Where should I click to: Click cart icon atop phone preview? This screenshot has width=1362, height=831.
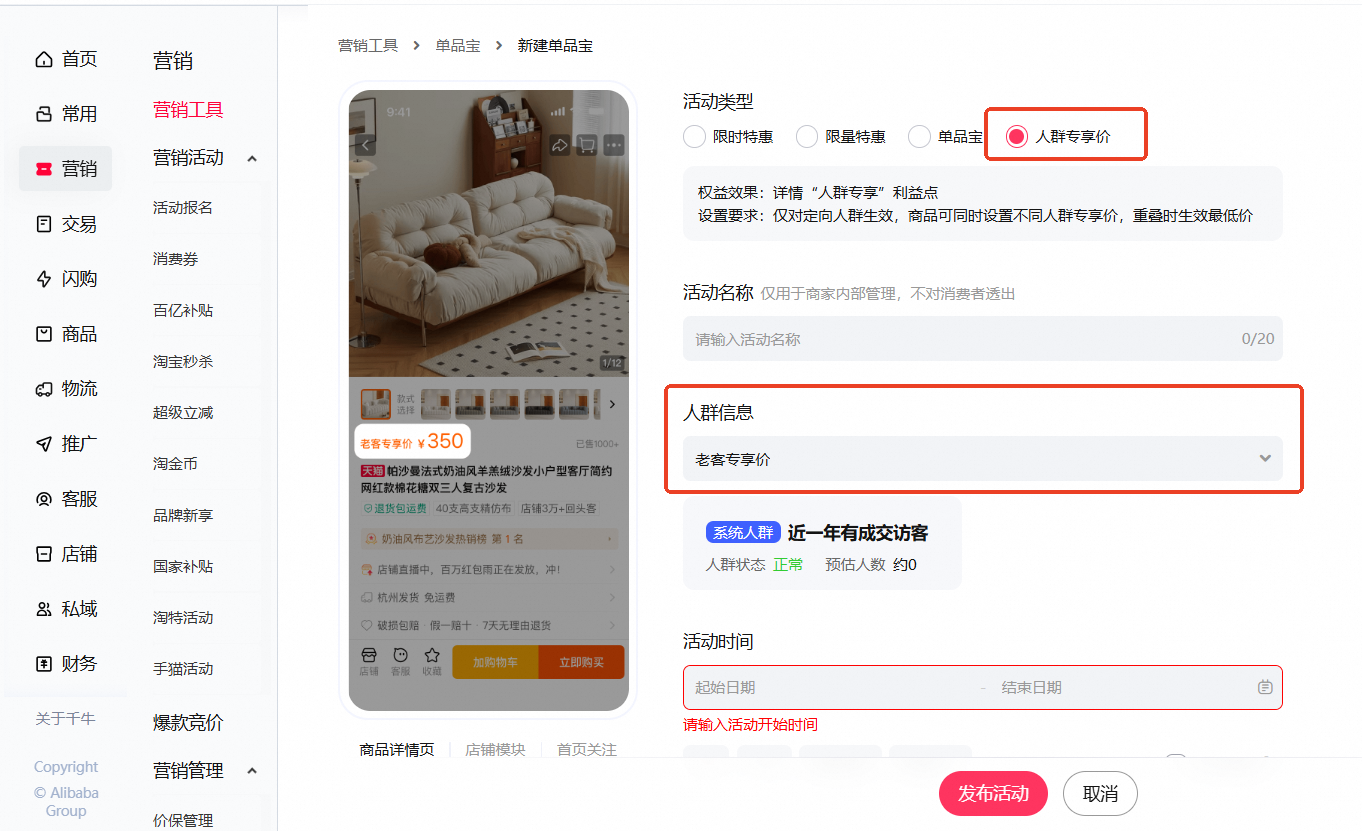(x=587, y=145)
